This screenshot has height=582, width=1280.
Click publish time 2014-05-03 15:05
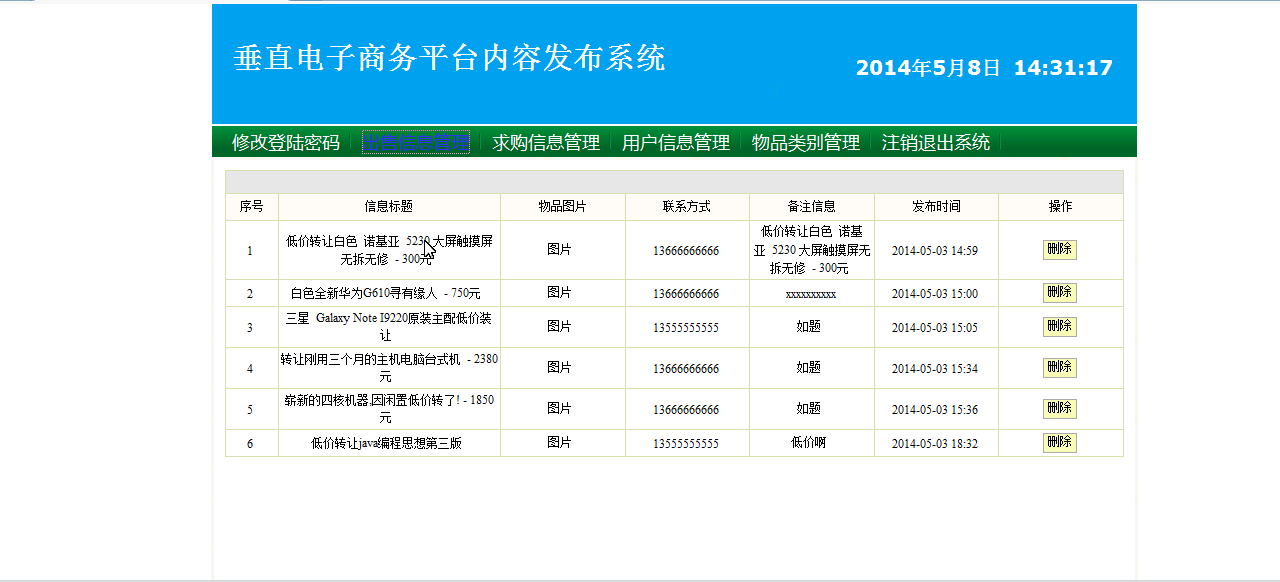tap(935, 328)
